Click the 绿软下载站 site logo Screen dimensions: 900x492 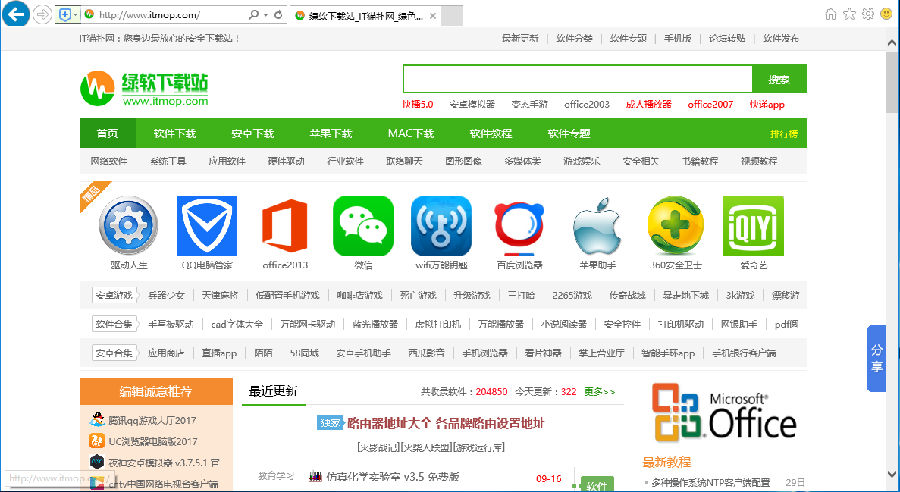144,89
